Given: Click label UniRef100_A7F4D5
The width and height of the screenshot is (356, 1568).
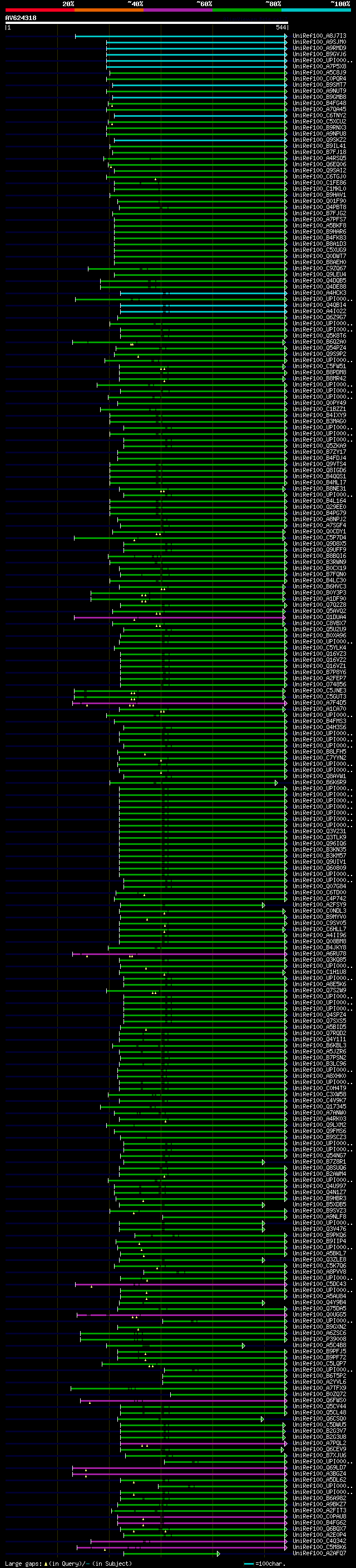Looking at the screenshot, I should [x=319, y=703].
